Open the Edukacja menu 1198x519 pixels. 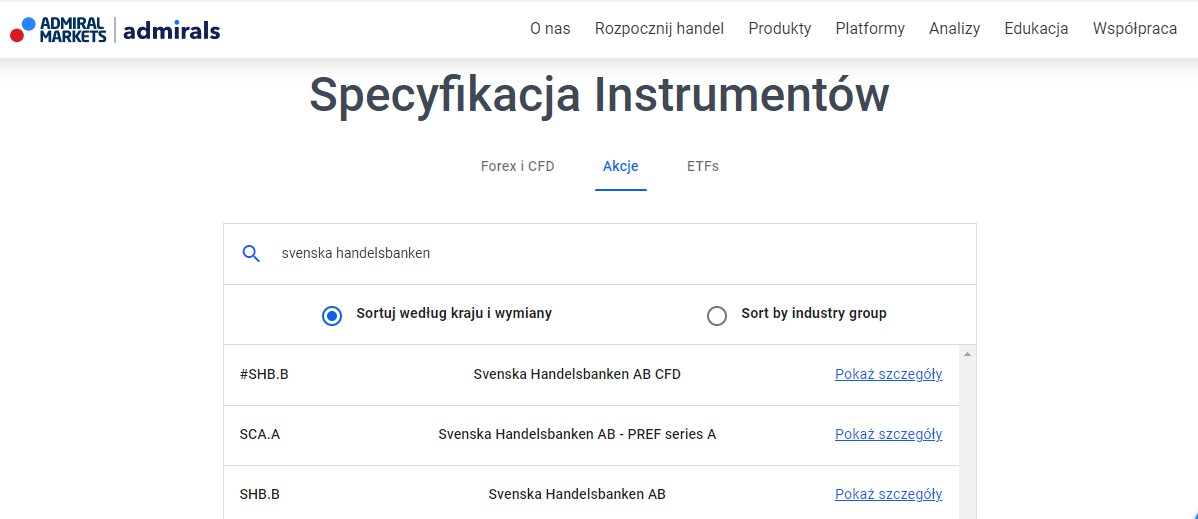point(1036,29)
